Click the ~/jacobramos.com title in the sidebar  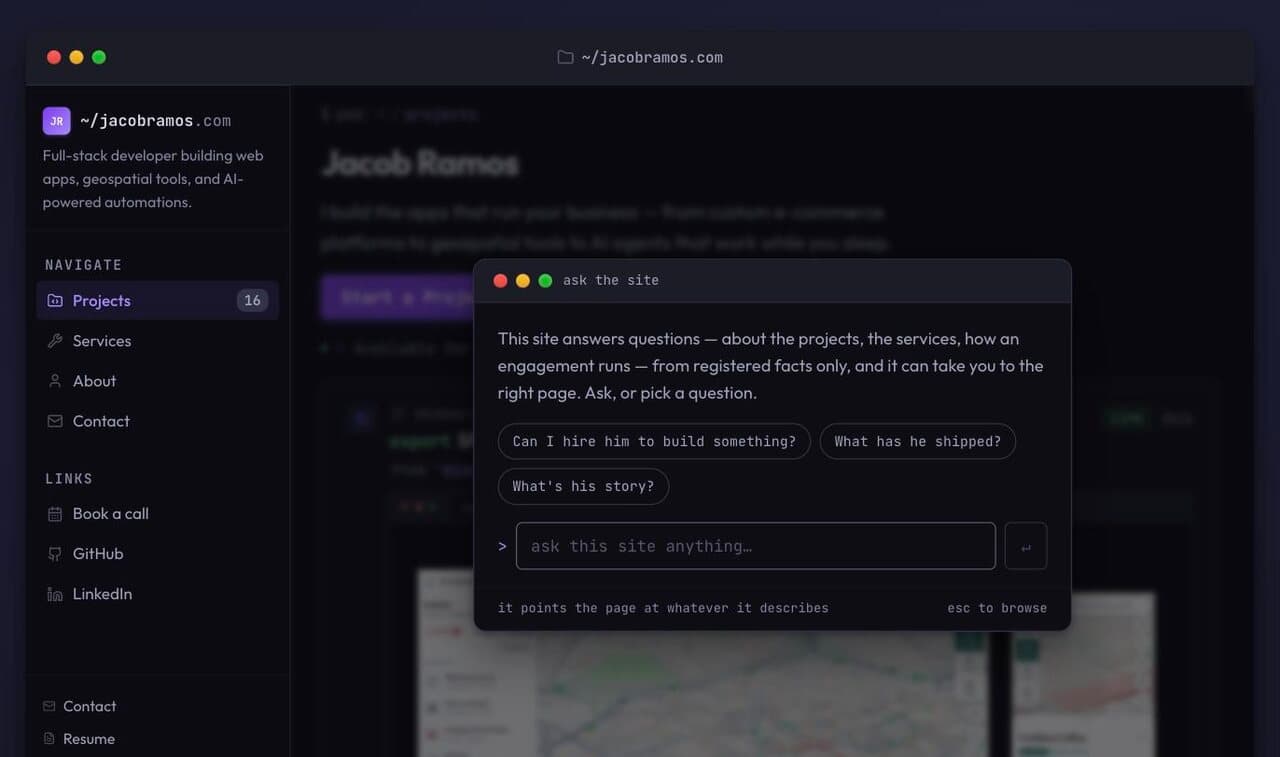tap(156, 121)
